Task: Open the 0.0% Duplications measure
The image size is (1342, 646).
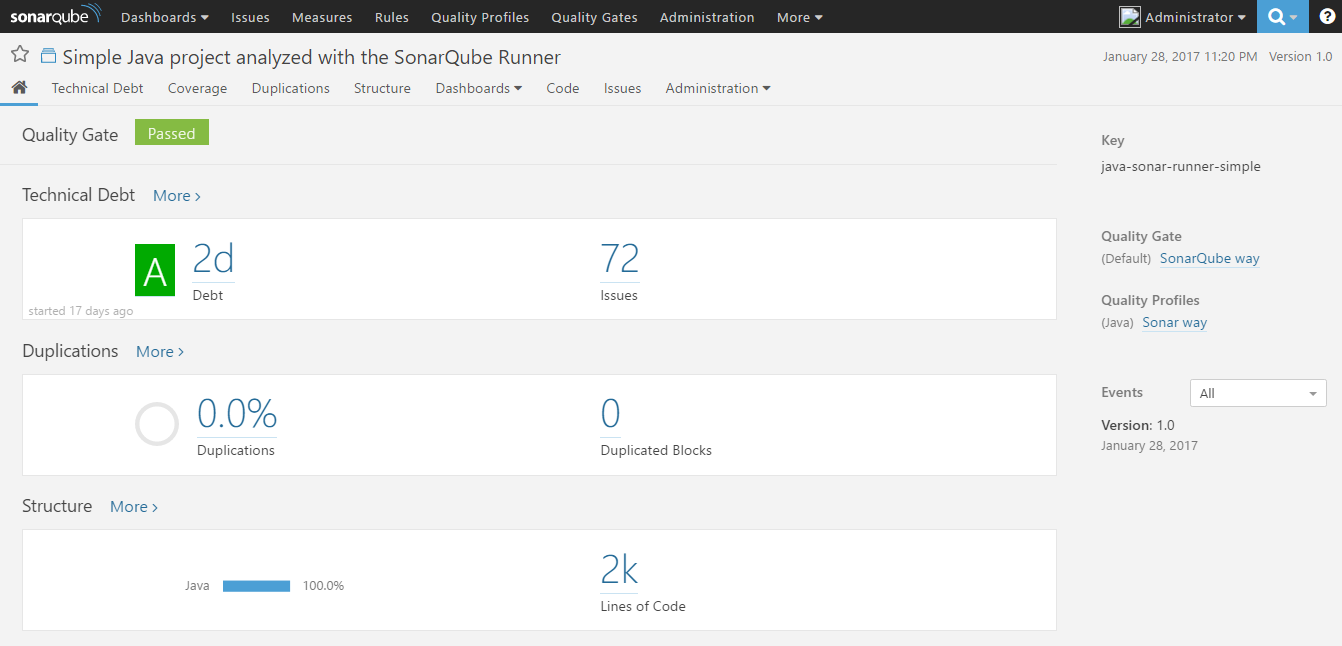Action: [x=237, y=414]
